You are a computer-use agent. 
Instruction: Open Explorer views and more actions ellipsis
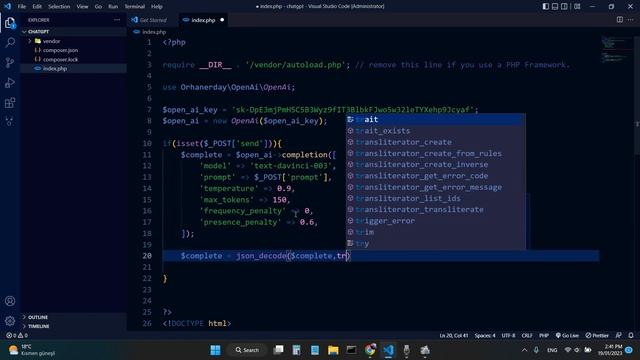pyautogui.click(x=117, y=20)
